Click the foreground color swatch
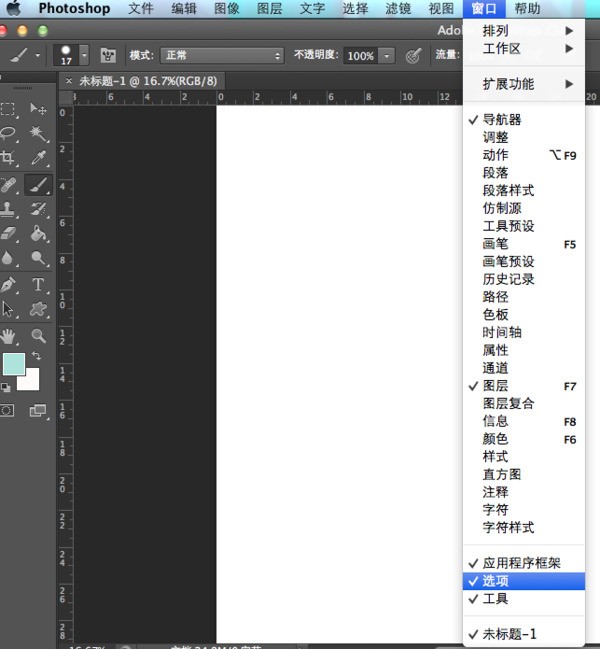This screenshot has height=649, width=600. coord(13,363)
